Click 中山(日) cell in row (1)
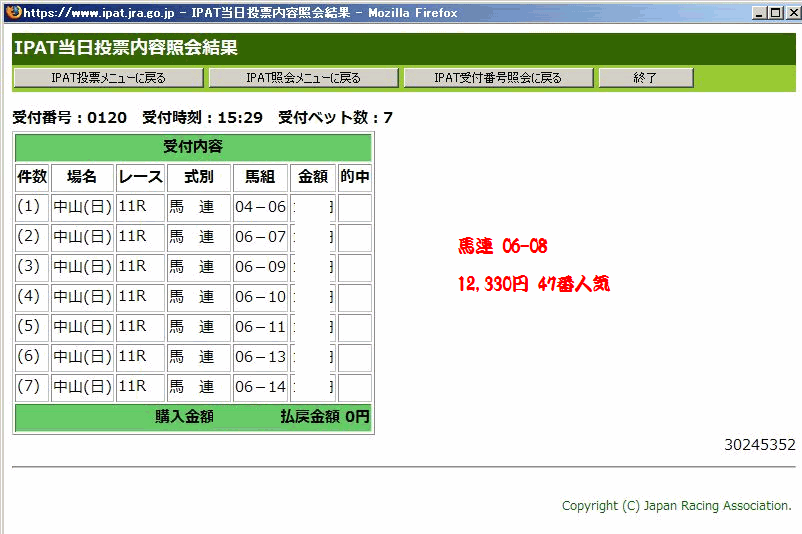Viewport: 802px width, 534px height. point(82,207)
